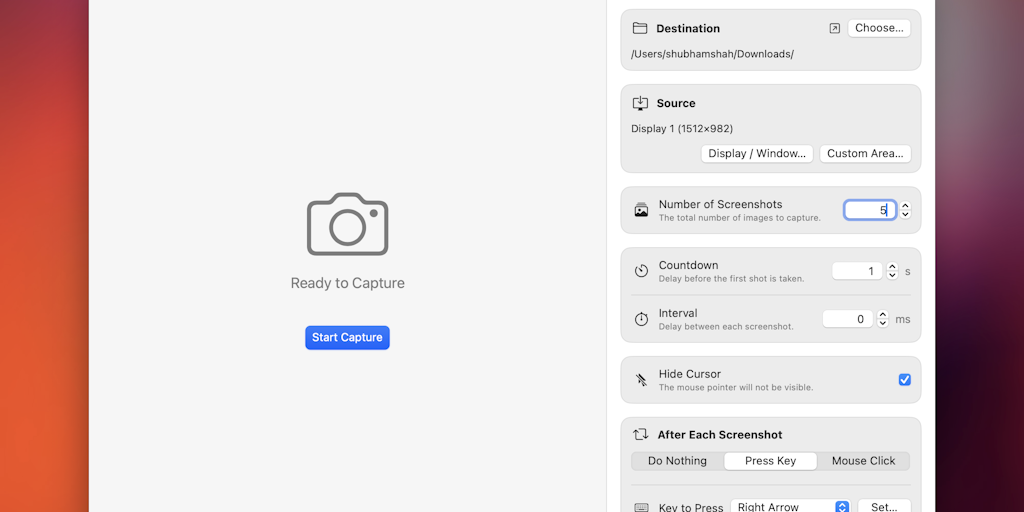
Task: Click the After Each Screenshot repeat icon
Action: (x=641, y=434)
